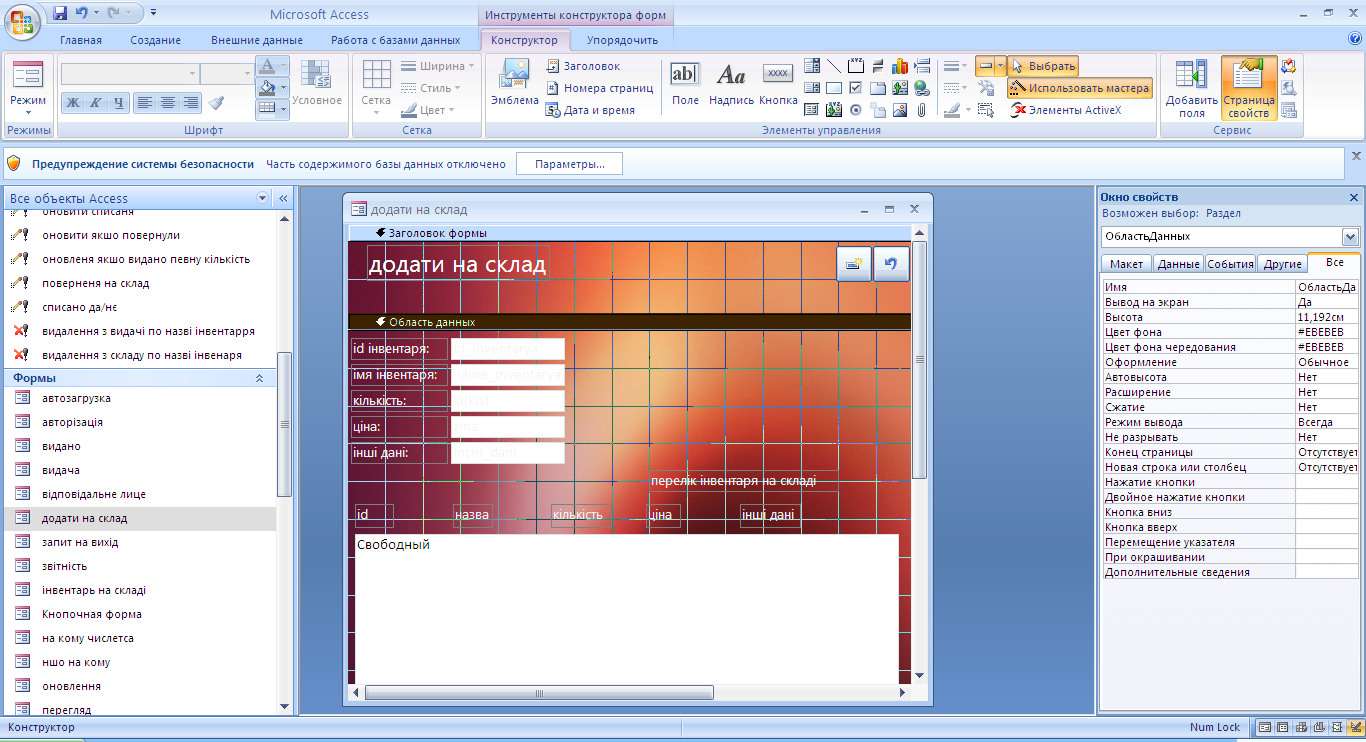Image resolution: width=1366 pixels, height=742 pixels.
Task: Open События tab in property sheet
Action: pos(1230,264)
